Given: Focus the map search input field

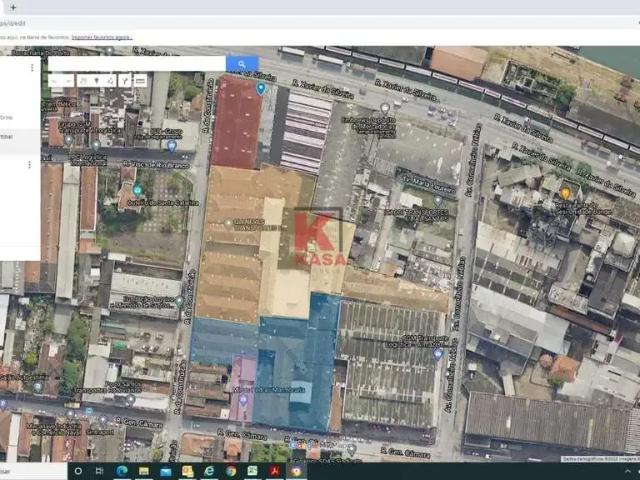Looking at the screenshot, I should (137, 64).
